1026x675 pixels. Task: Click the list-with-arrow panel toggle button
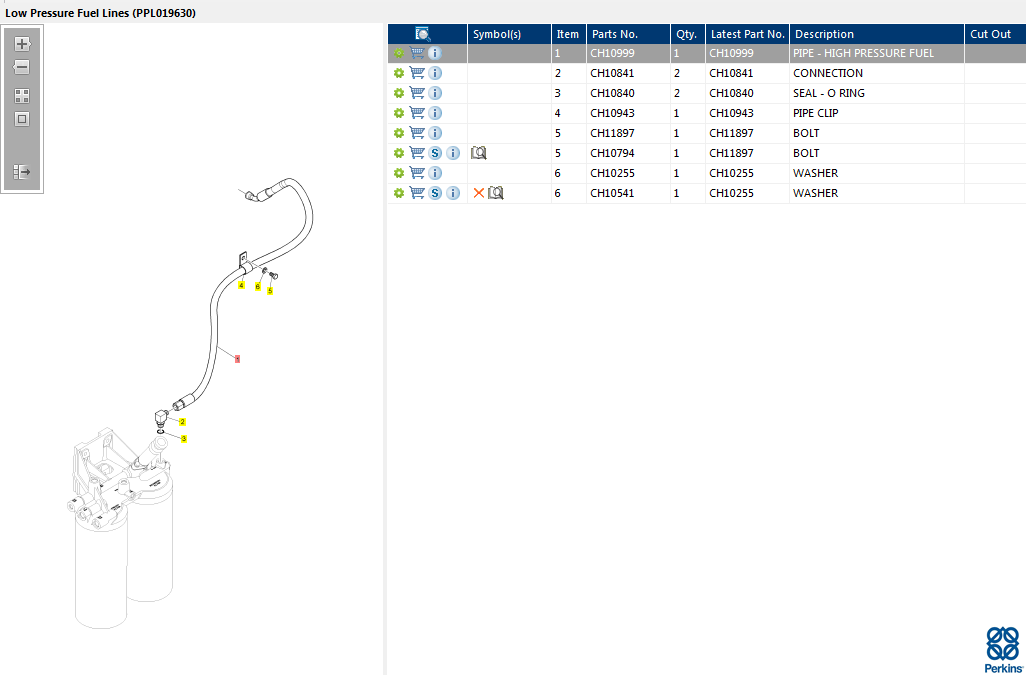(22, 172)
